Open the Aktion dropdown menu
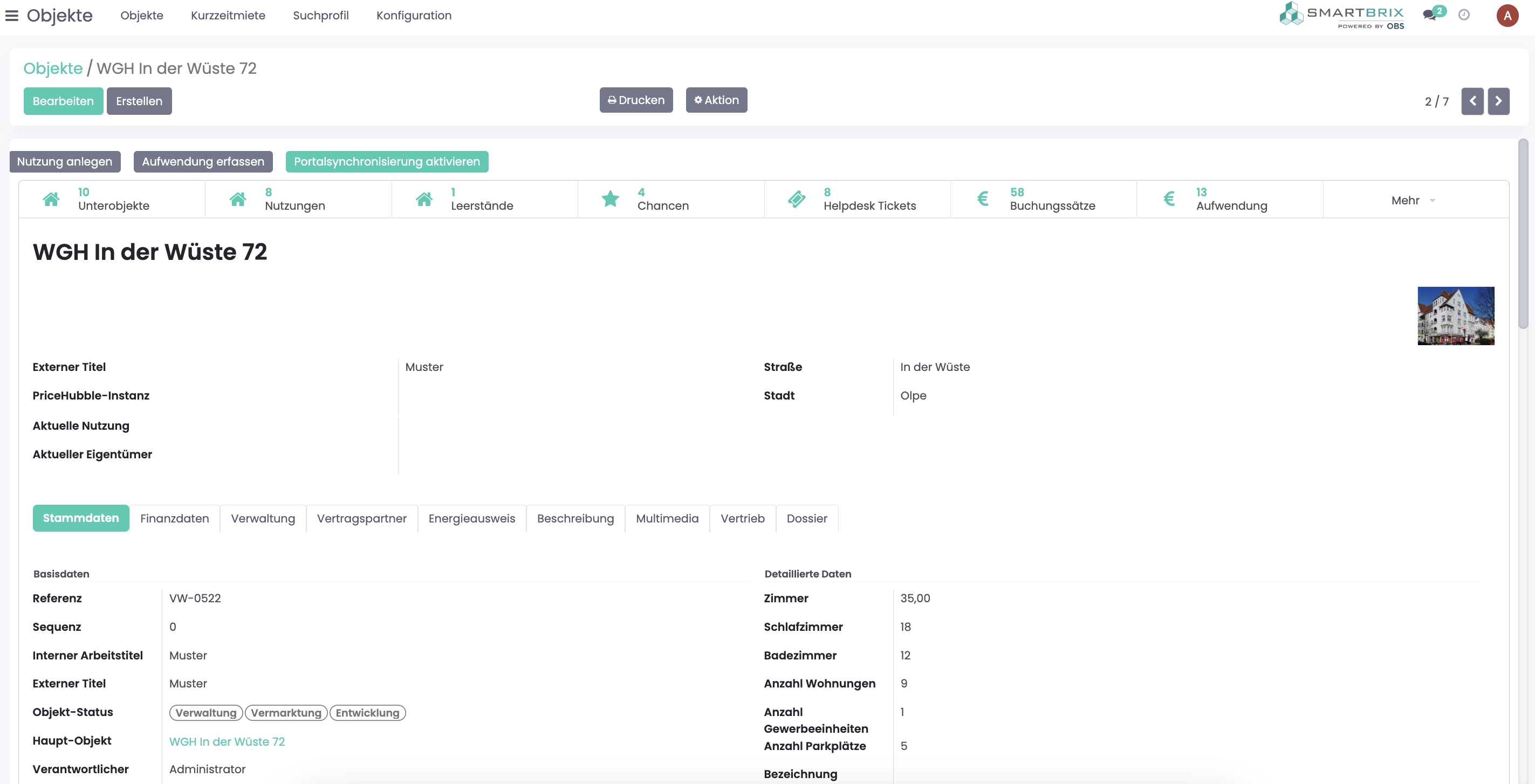Screen dimensions: 1535x784 716,100
